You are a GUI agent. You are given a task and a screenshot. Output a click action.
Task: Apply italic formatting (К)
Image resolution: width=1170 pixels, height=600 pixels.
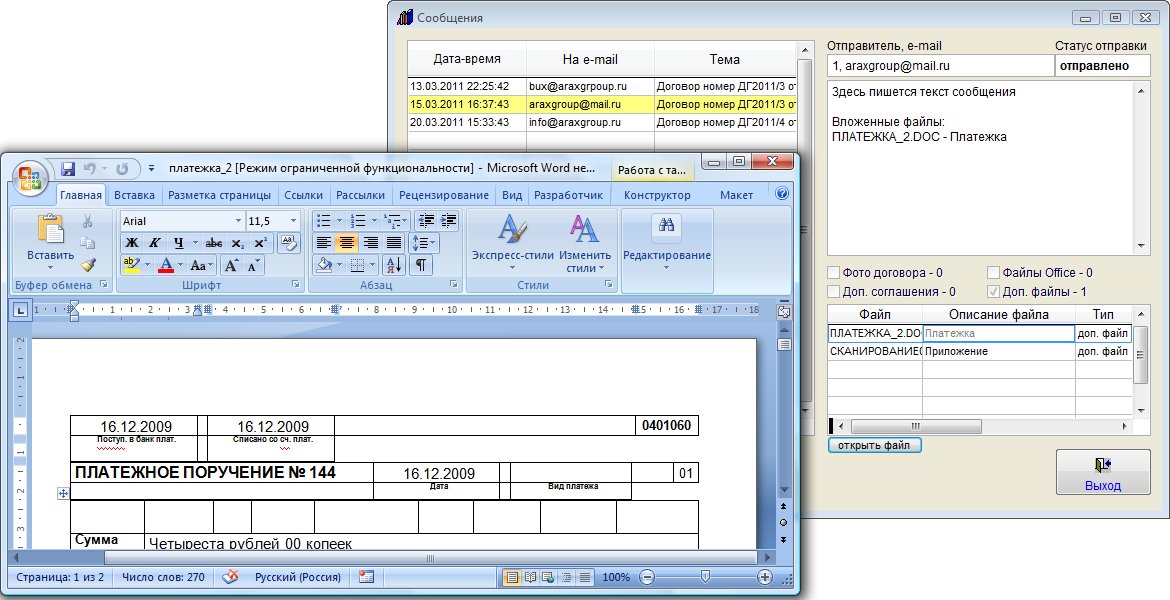point(154,243)
